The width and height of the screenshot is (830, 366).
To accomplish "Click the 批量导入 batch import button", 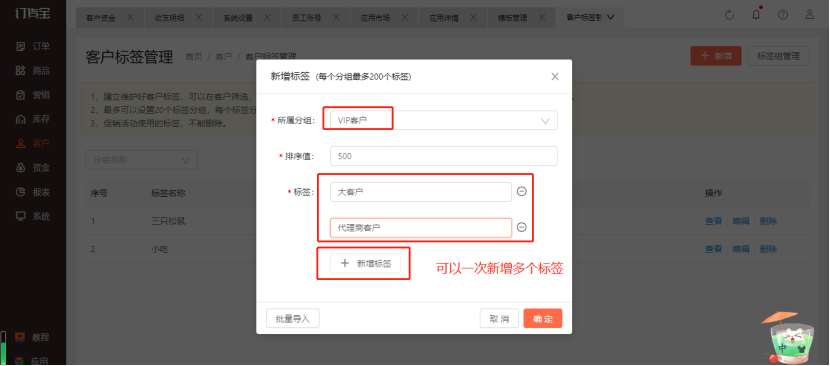I will click(293, 318).
